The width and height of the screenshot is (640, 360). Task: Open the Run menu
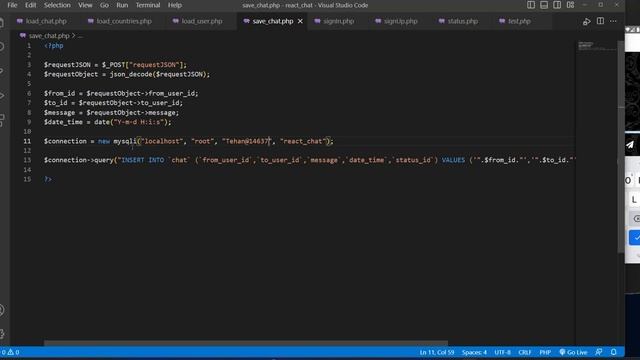click(x=122, y=5)
